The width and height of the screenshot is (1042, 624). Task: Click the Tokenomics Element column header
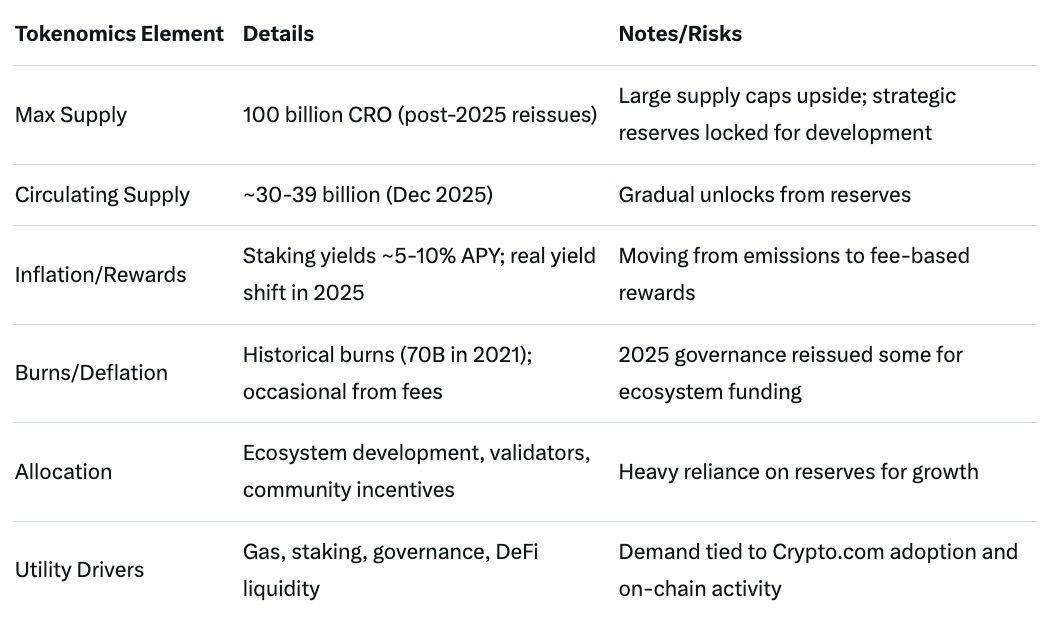tap(119, 34)
